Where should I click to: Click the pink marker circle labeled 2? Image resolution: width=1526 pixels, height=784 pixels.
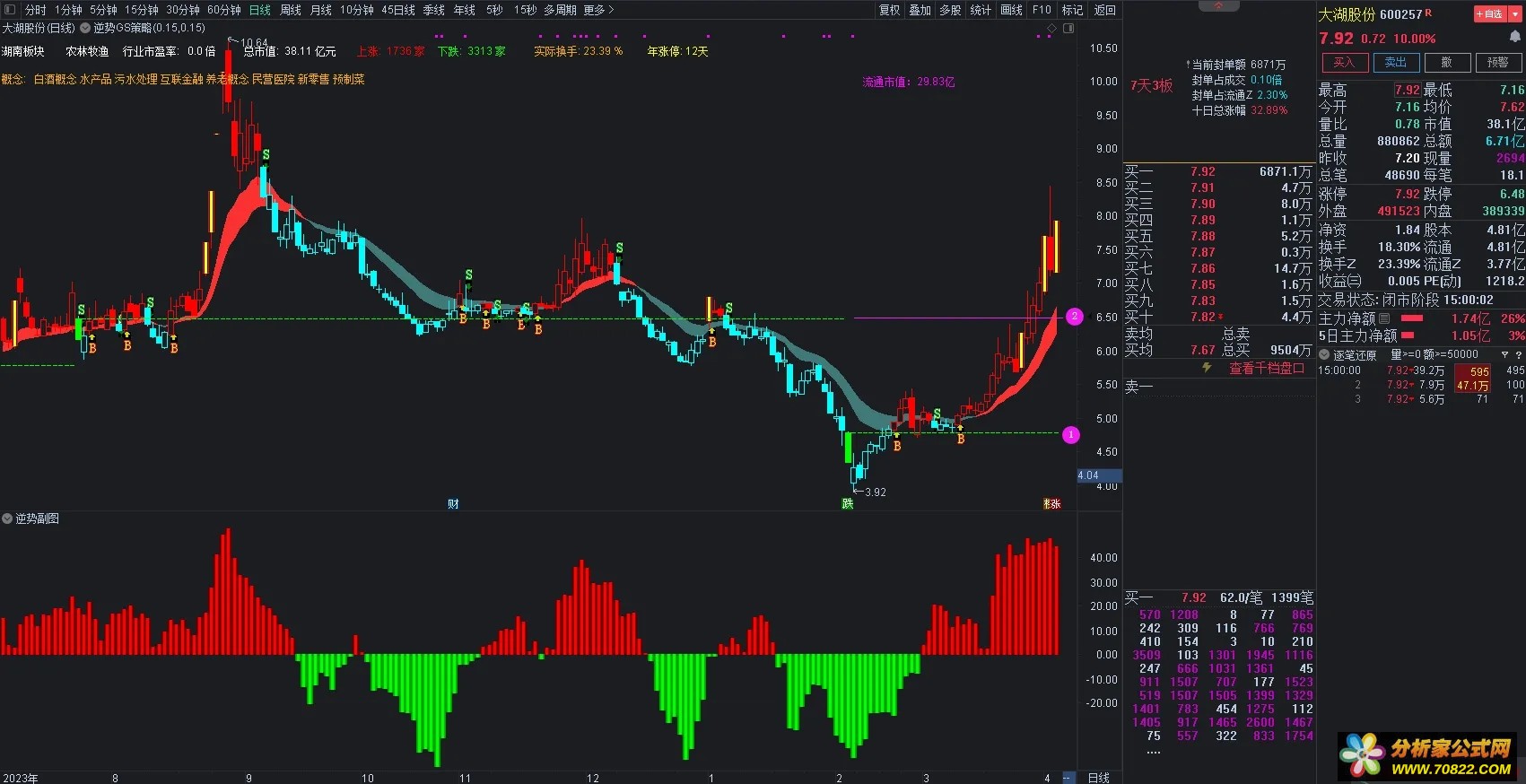(1074, 317)
